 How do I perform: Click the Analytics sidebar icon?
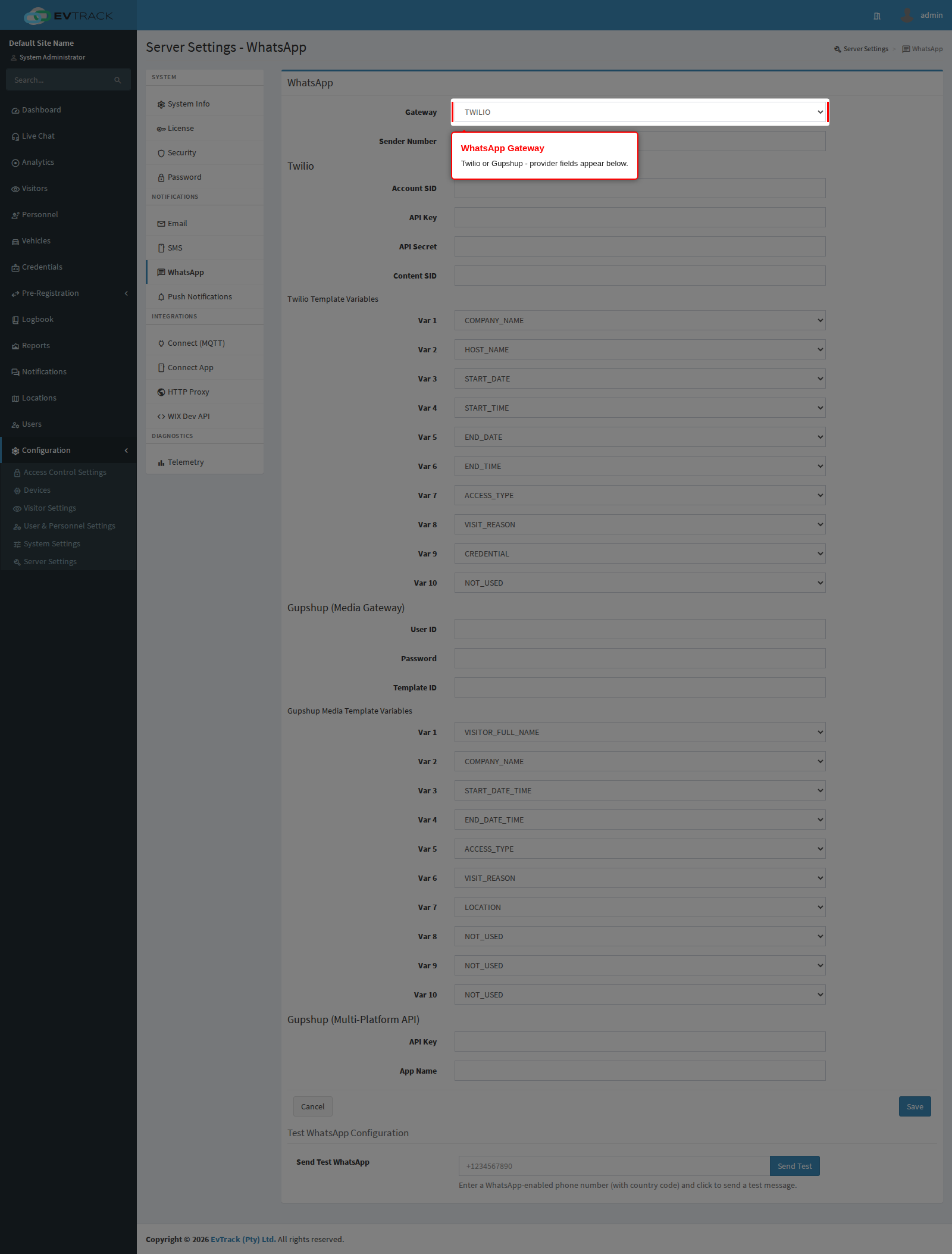pyautogui.click(x=15, y=163)
